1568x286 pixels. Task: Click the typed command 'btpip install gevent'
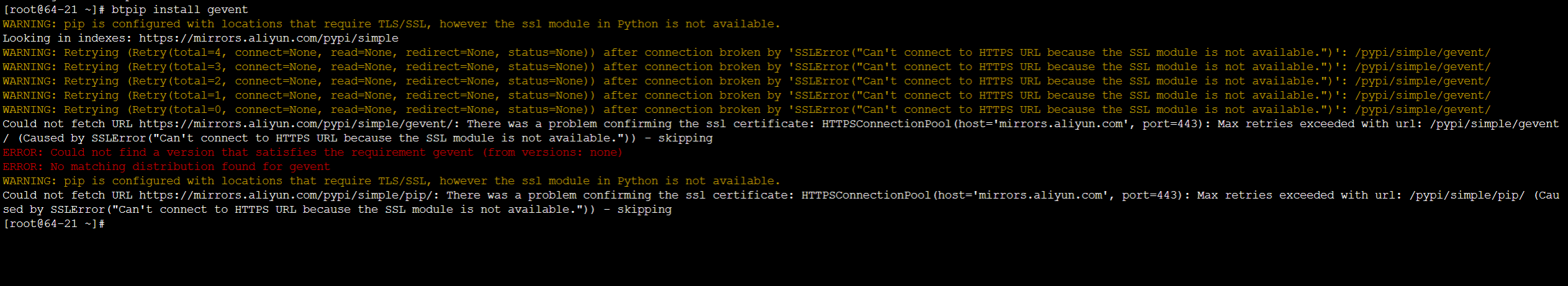tap(180, 10)
